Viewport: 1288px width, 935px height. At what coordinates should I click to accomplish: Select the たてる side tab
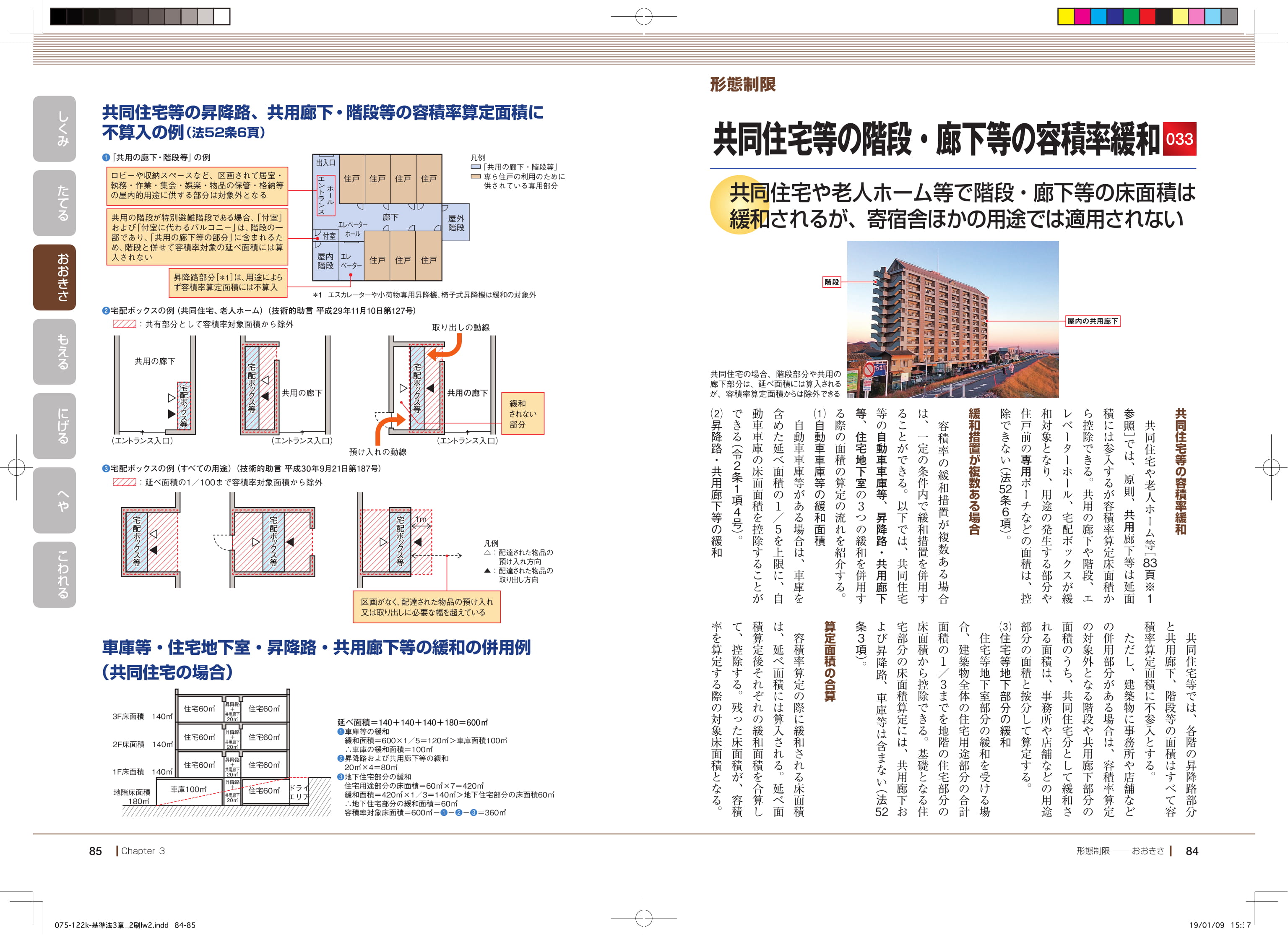(x=55, y=203)
